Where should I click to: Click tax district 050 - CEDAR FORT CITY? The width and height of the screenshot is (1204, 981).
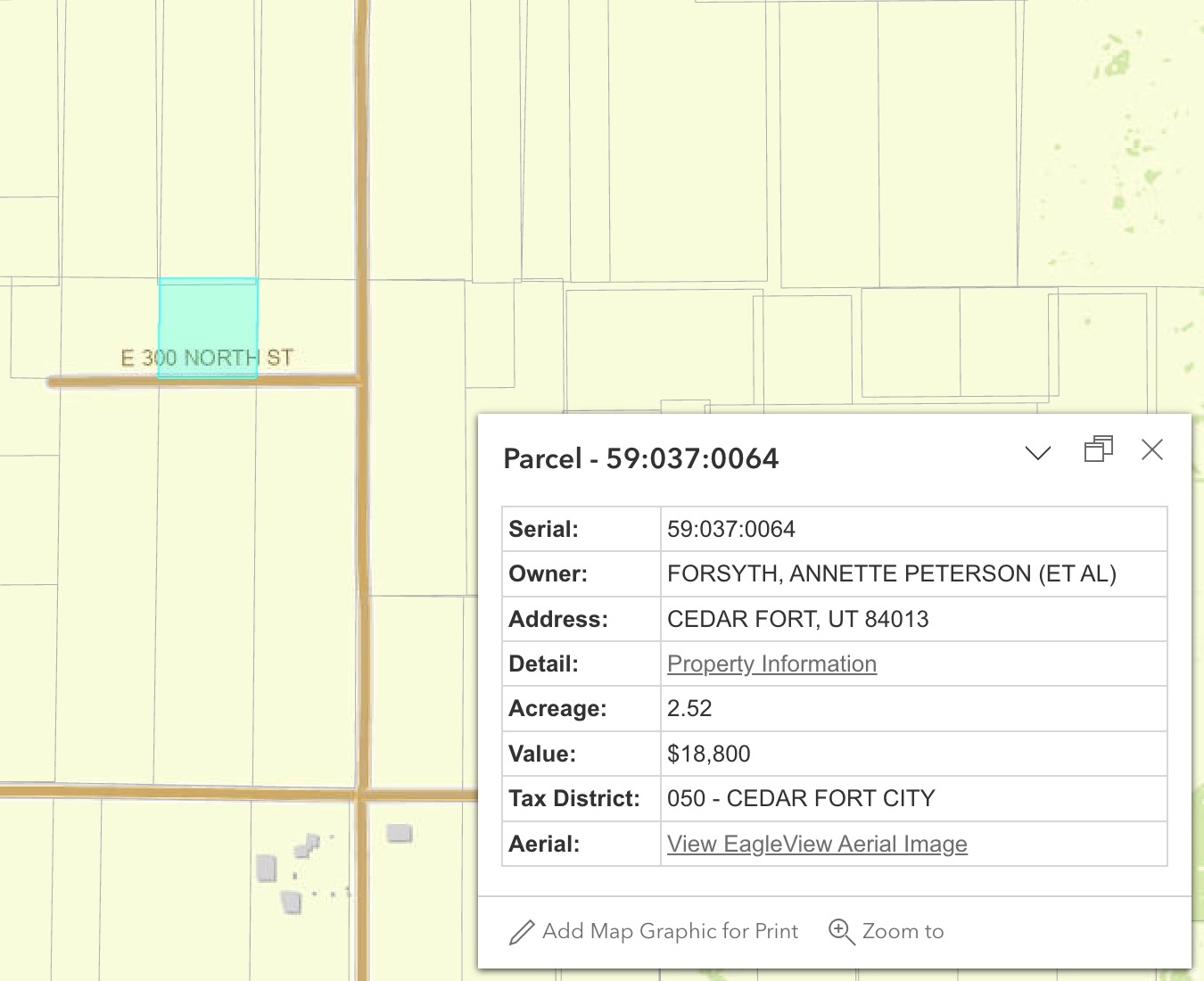point(801,798)
